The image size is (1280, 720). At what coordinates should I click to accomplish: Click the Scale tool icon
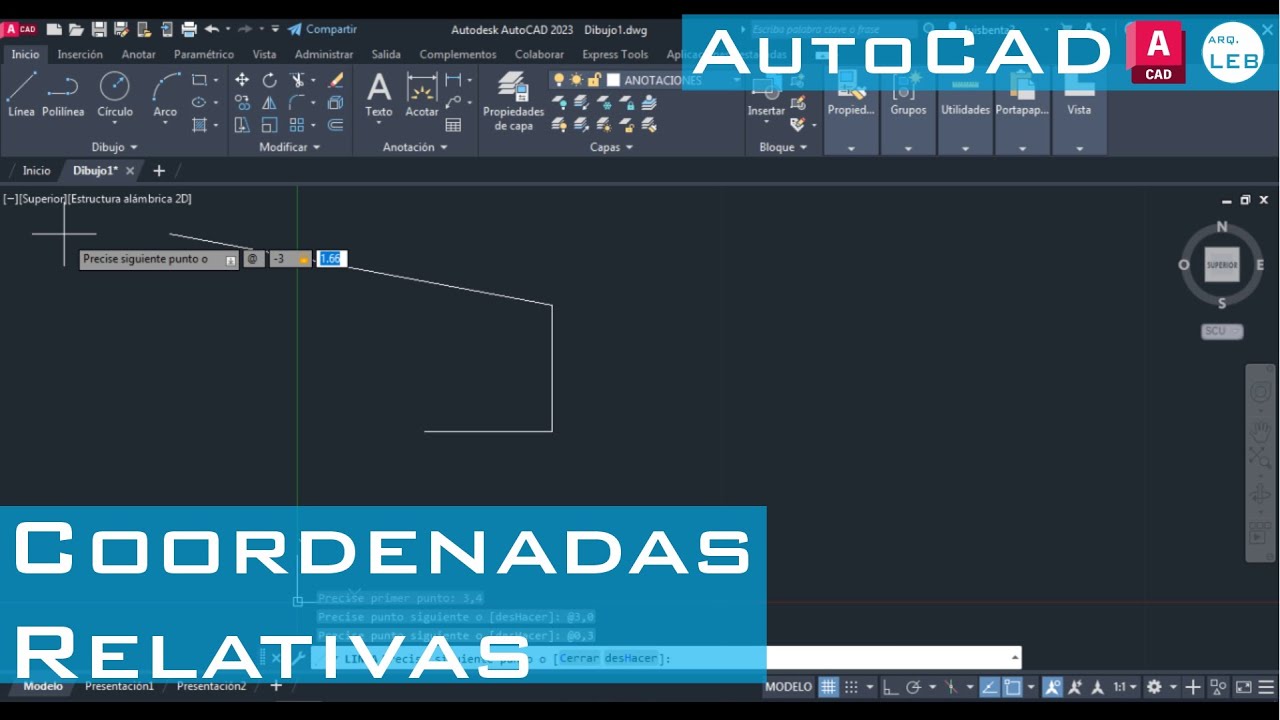[269, 125]
